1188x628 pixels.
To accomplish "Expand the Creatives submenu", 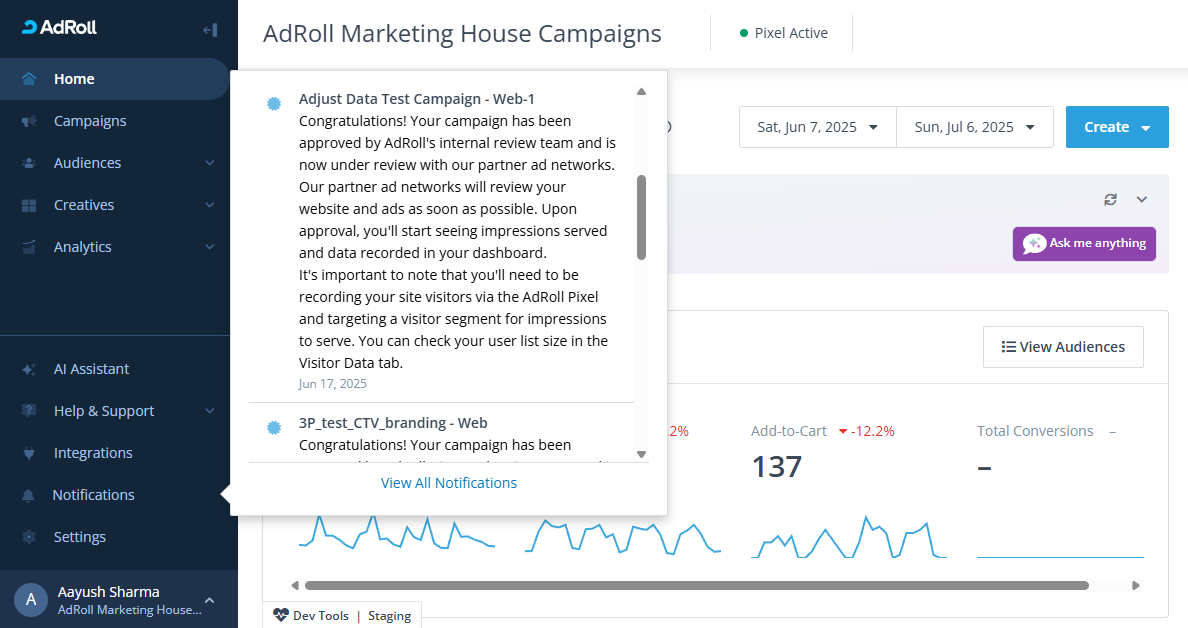I will click(209, 205).
